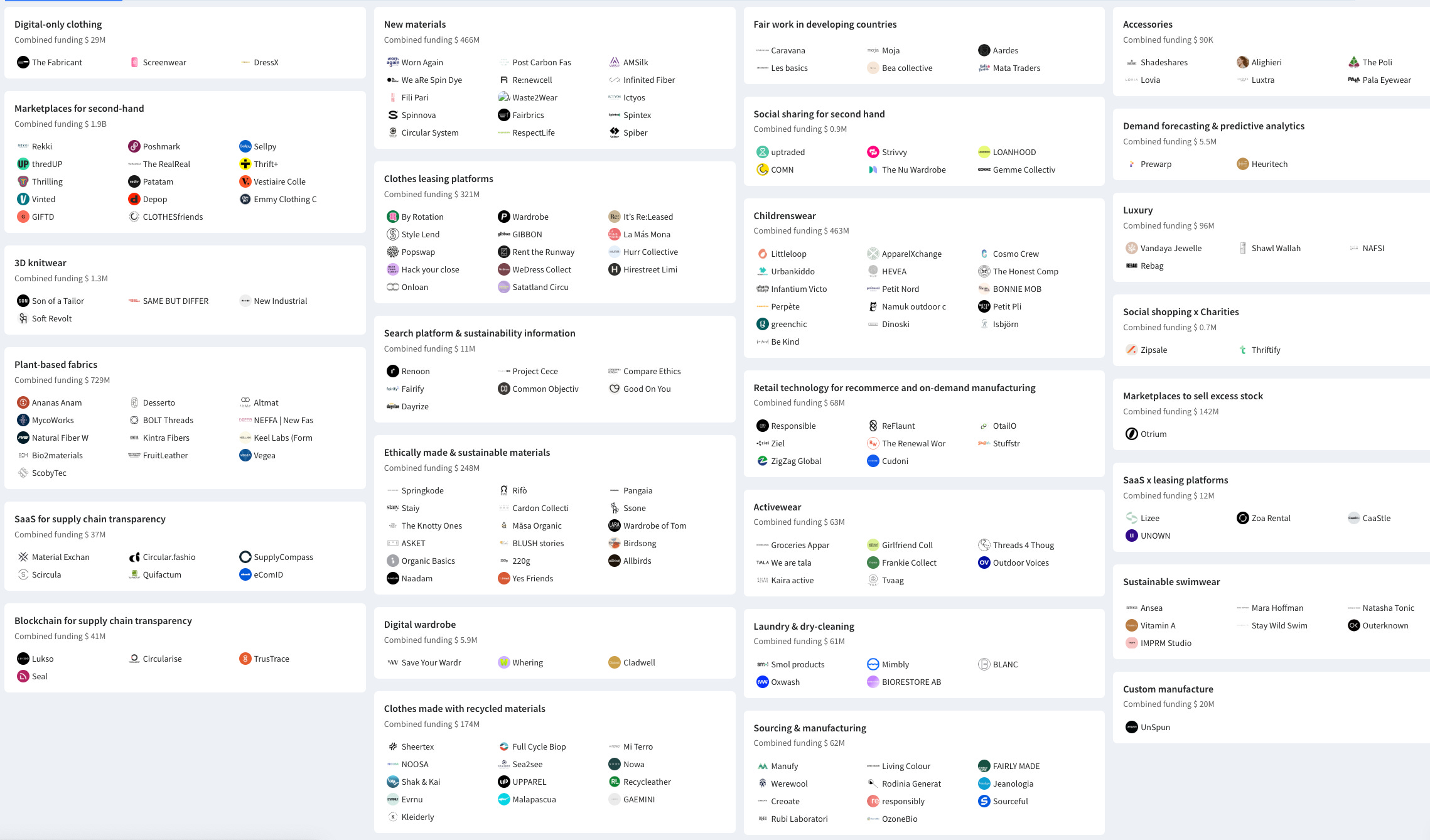
Task: Click the GIFTD logo icon
Action: click(x=23, y=217)
